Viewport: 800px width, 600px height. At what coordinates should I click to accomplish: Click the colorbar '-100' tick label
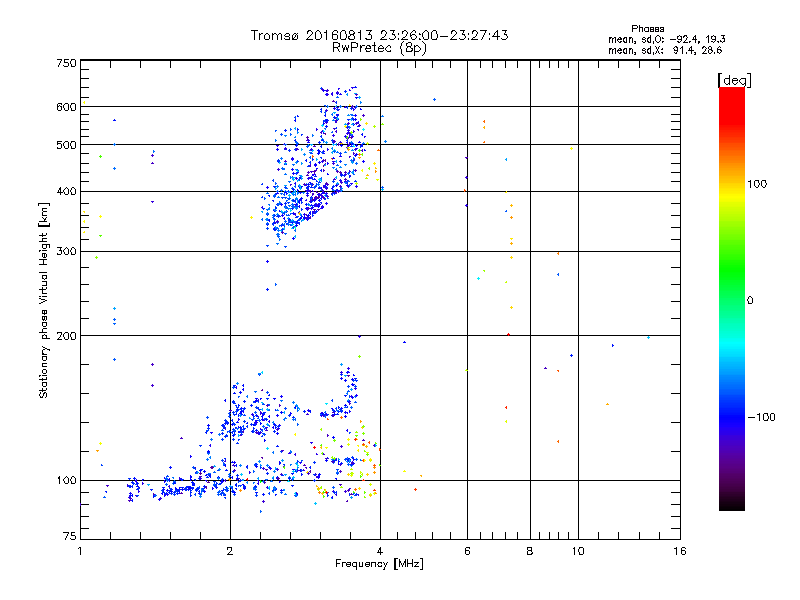point(761,417)
